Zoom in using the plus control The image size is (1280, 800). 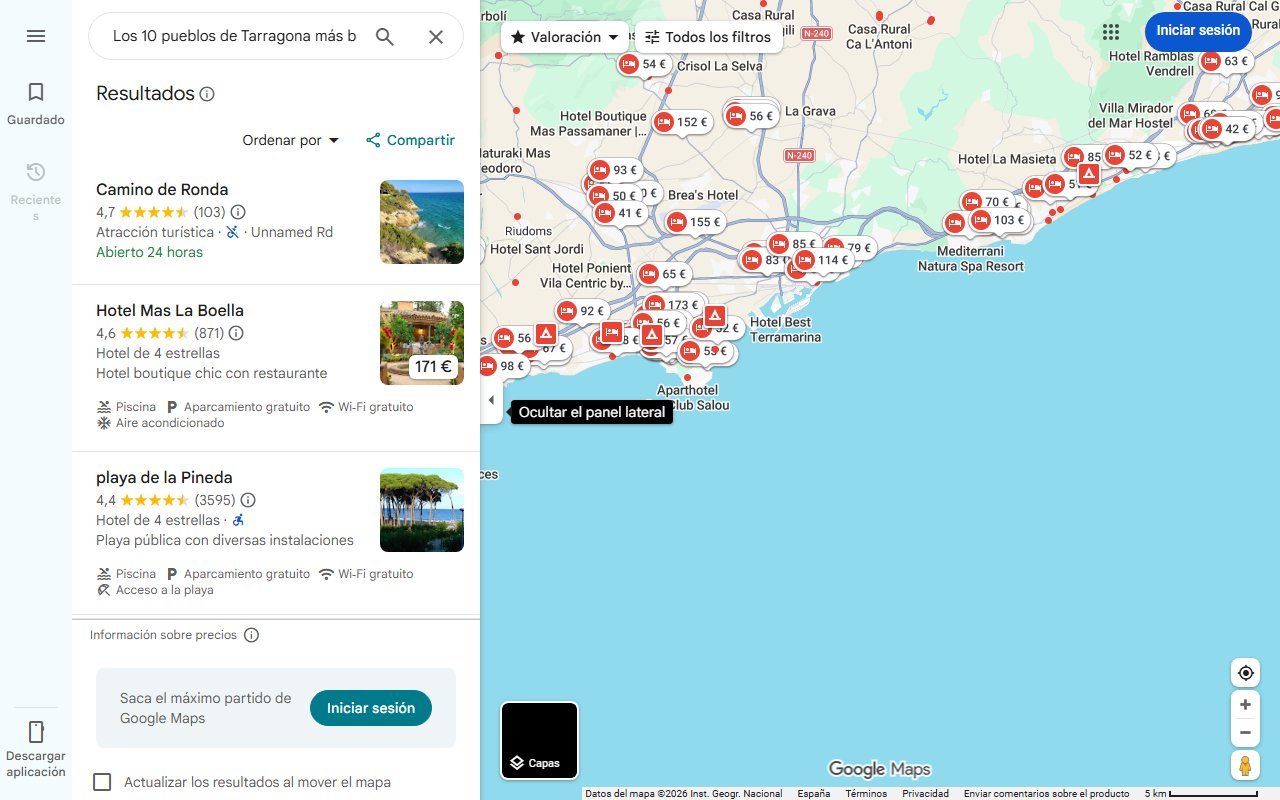point(1245,704)
